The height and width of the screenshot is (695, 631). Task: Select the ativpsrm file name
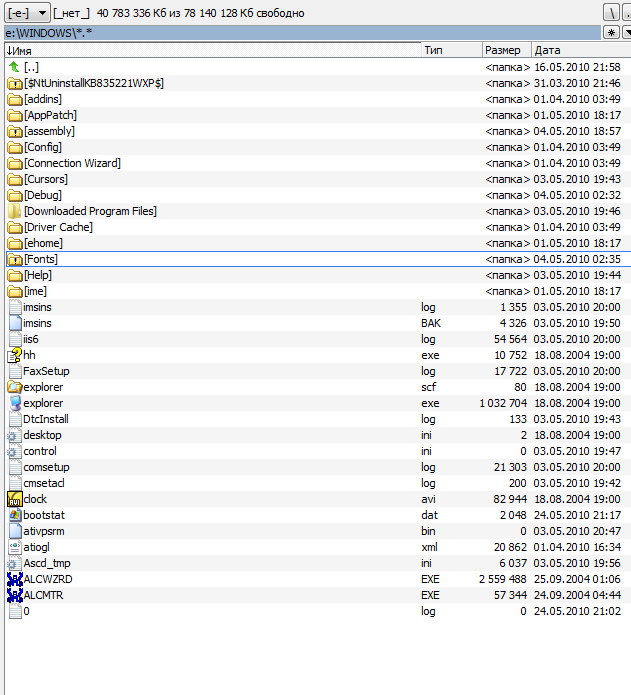tap(44, 531)
